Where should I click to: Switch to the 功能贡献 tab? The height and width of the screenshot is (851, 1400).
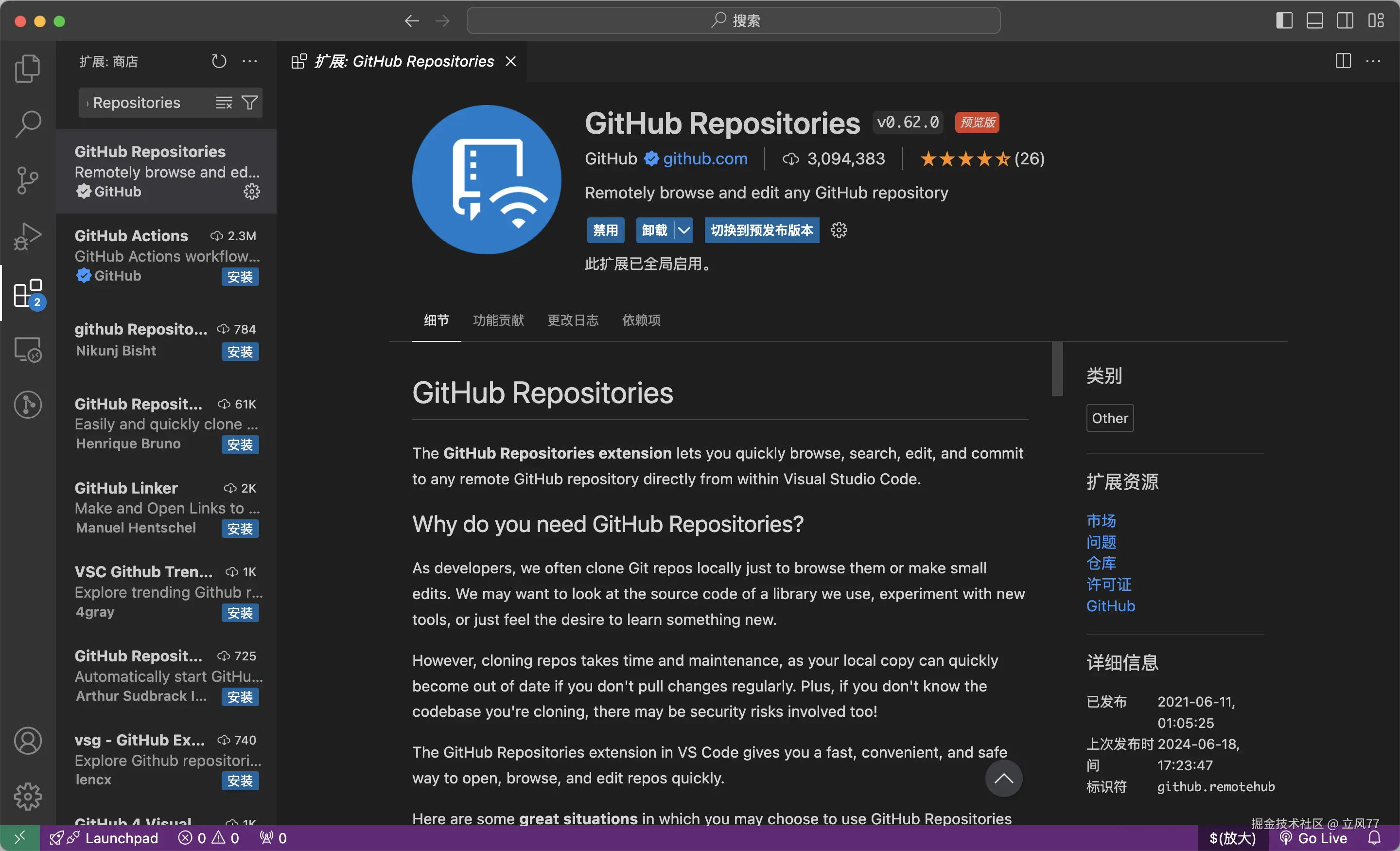click(x=498, y=320)
